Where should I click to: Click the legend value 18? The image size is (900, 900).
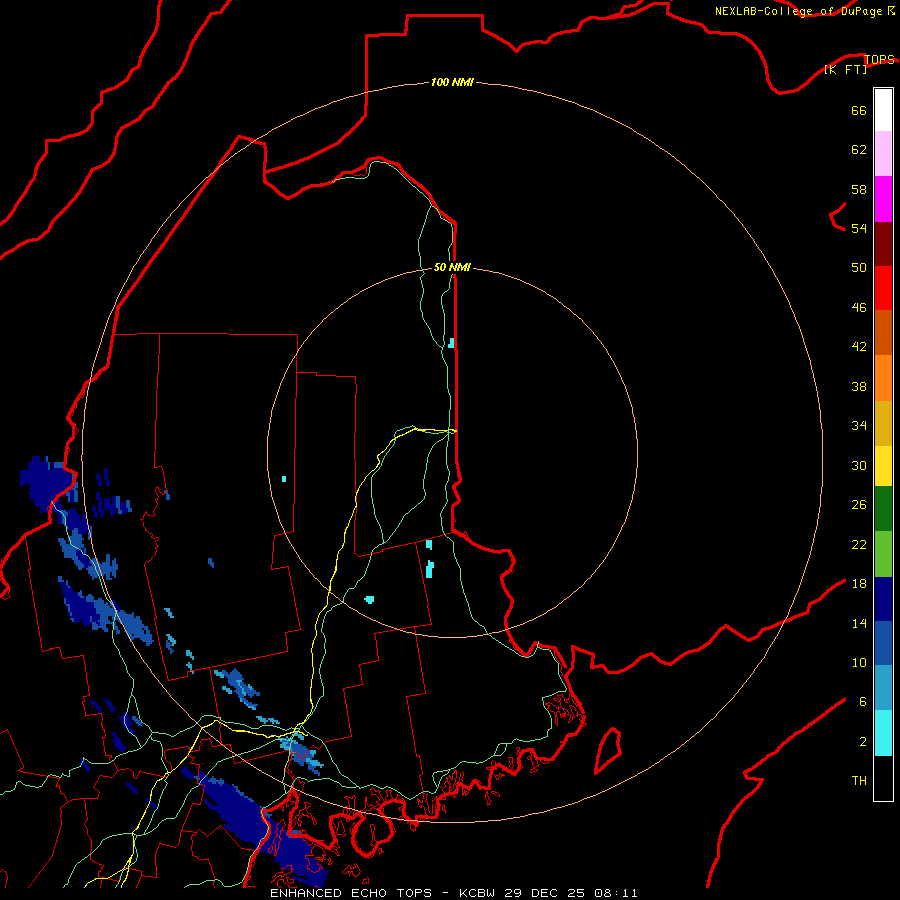pyautogui.click(x=859, y=584)
